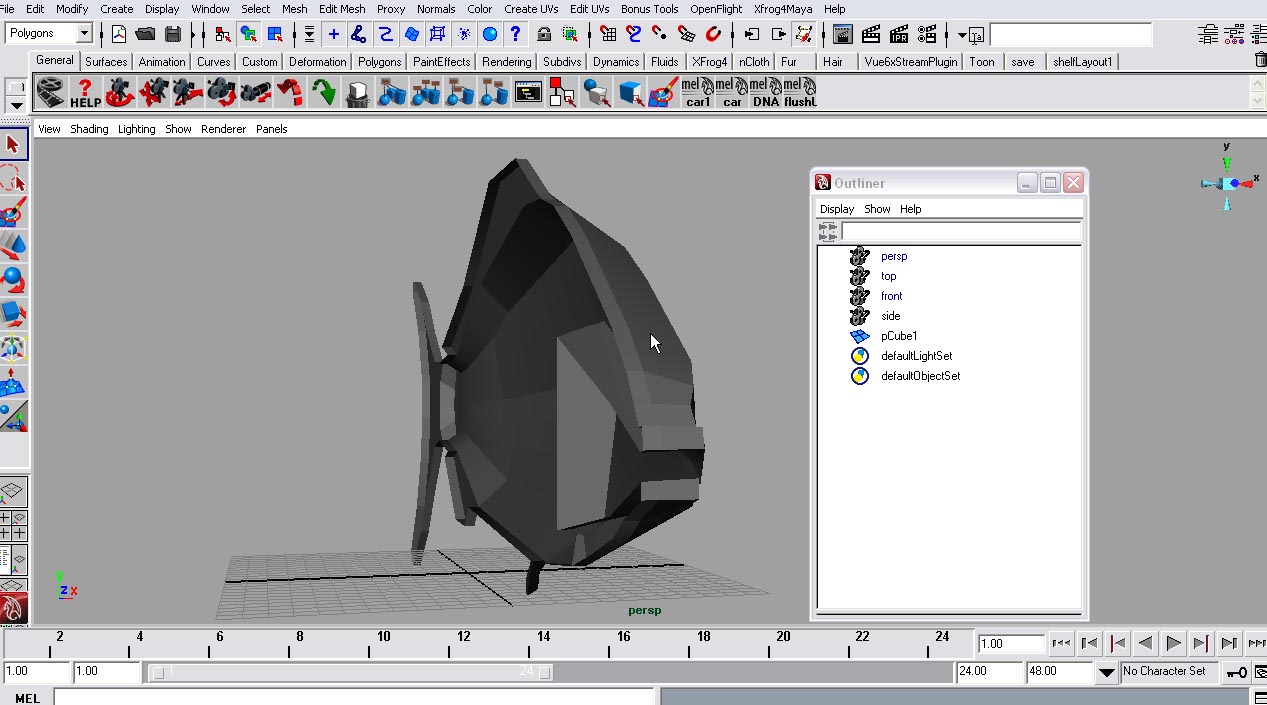Click the shelf trash can icon
Screen dimensions: 1267x705
(1260, 61)
